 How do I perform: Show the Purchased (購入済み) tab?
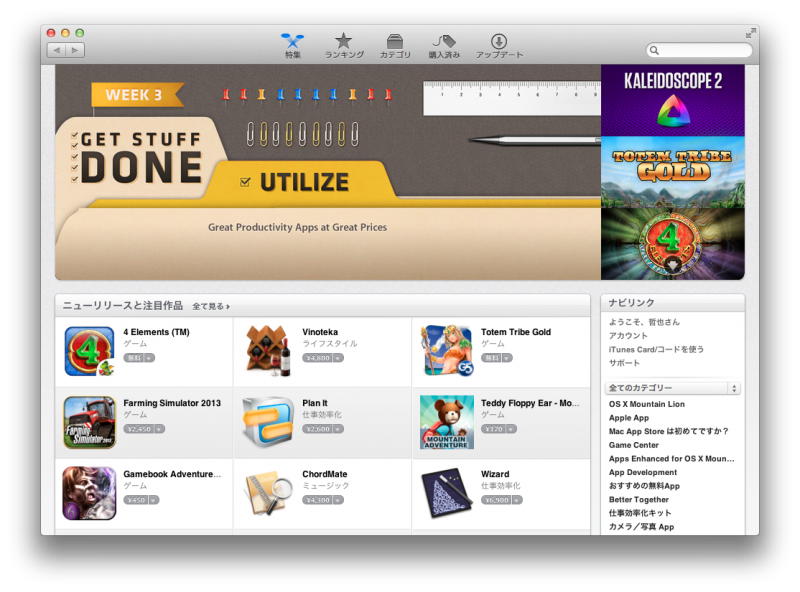444,46
